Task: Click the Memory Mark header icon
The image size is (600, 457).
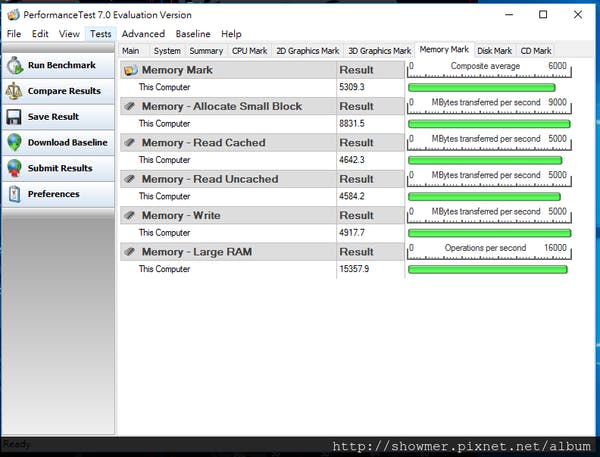Action: [131, 70]
